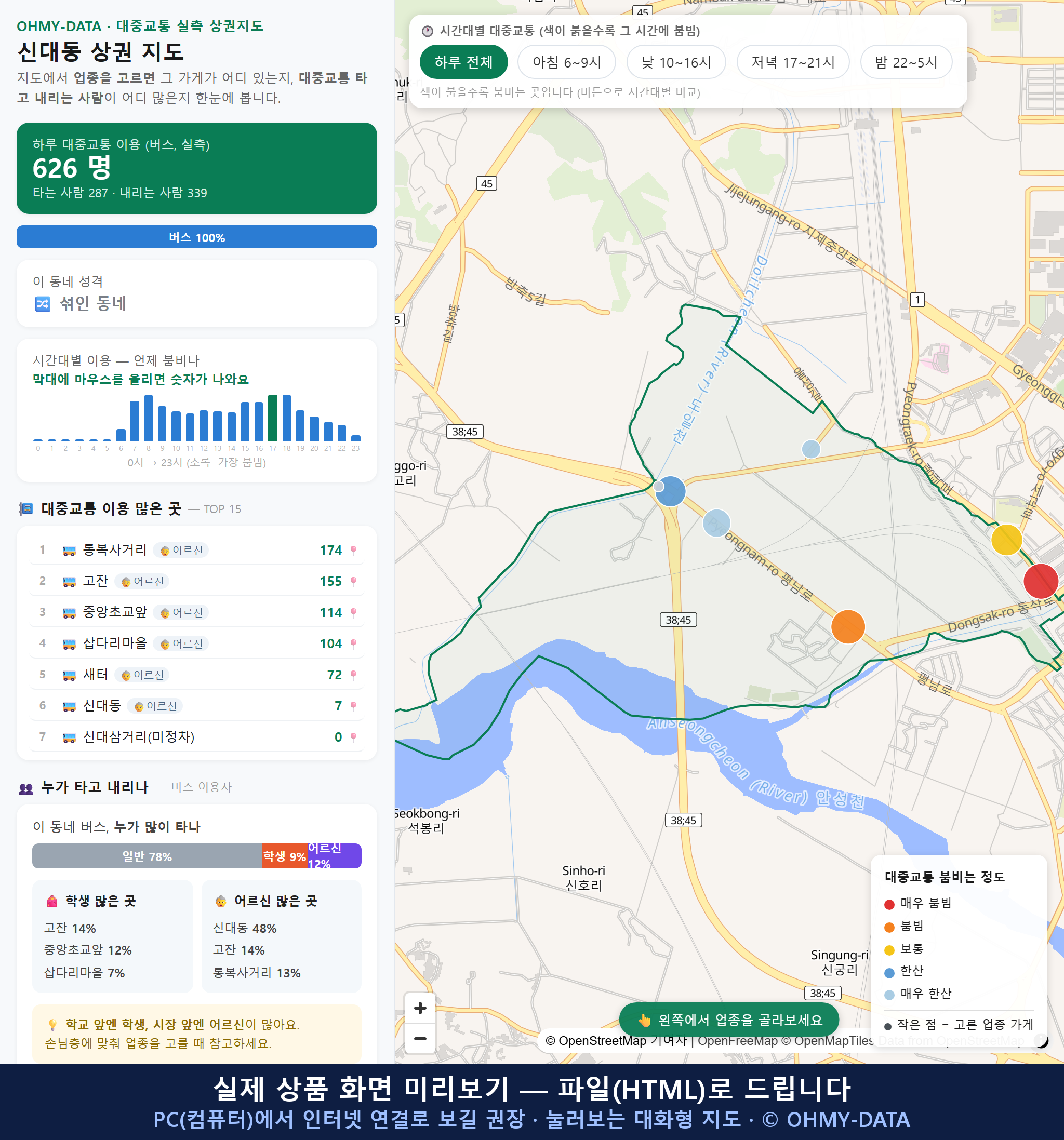The width and height of the screenshot is (1064, 1140).
Task: Open the OpenFreeMap attribution link
Action: coord(738,1040)
